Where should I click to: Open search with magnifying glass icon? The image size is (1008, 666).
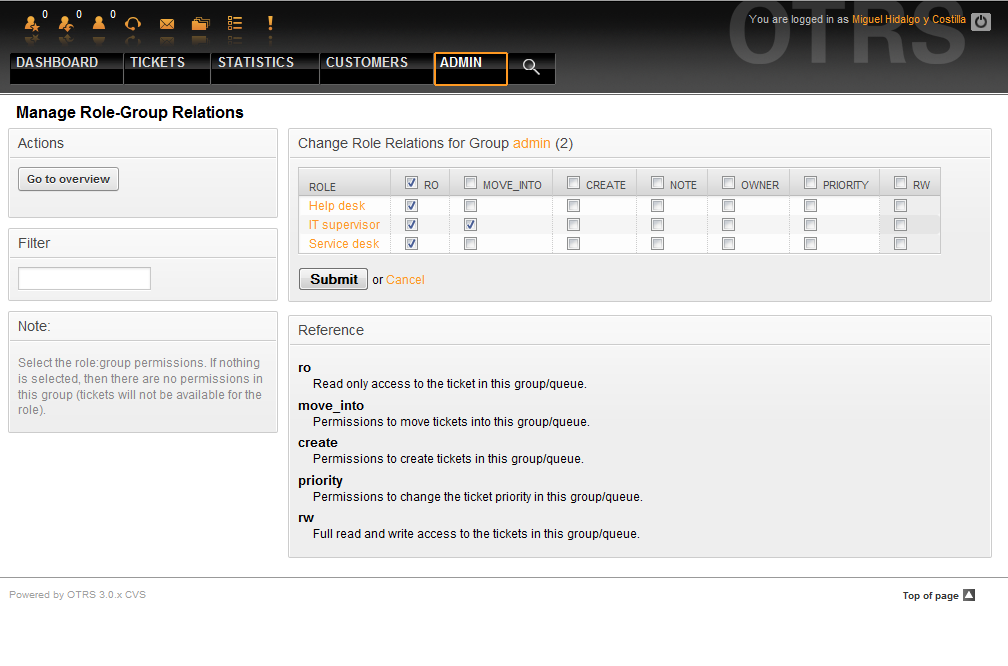[531, 67]
